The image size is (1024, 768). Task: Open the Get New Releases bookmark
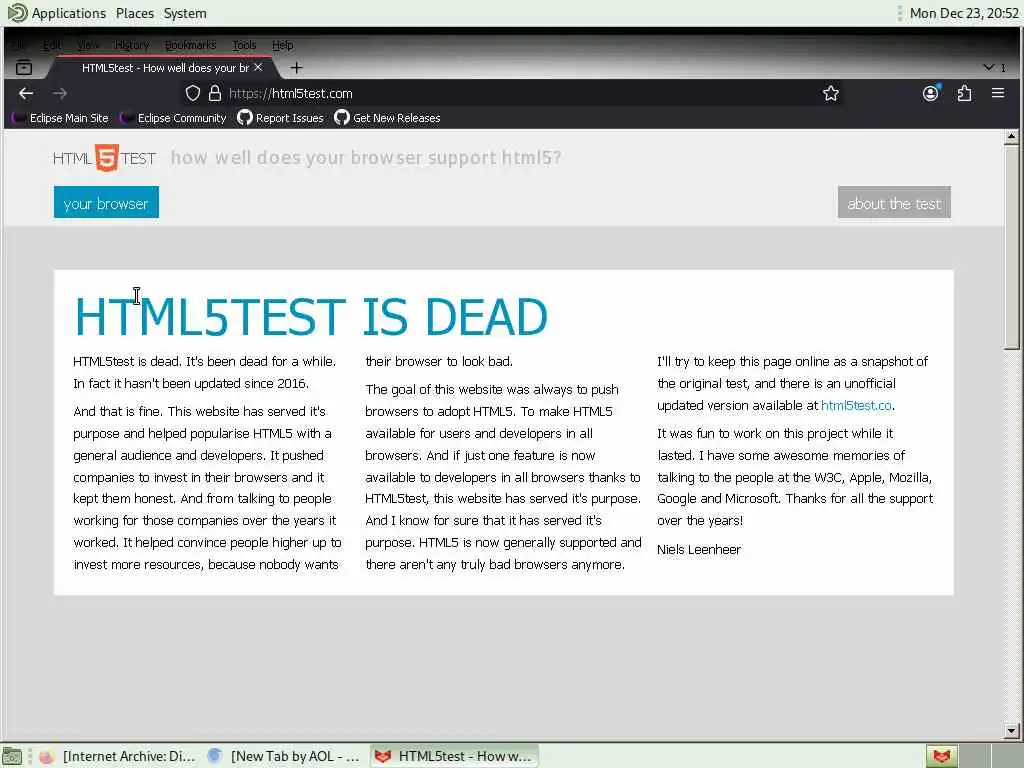coord(387,118)
